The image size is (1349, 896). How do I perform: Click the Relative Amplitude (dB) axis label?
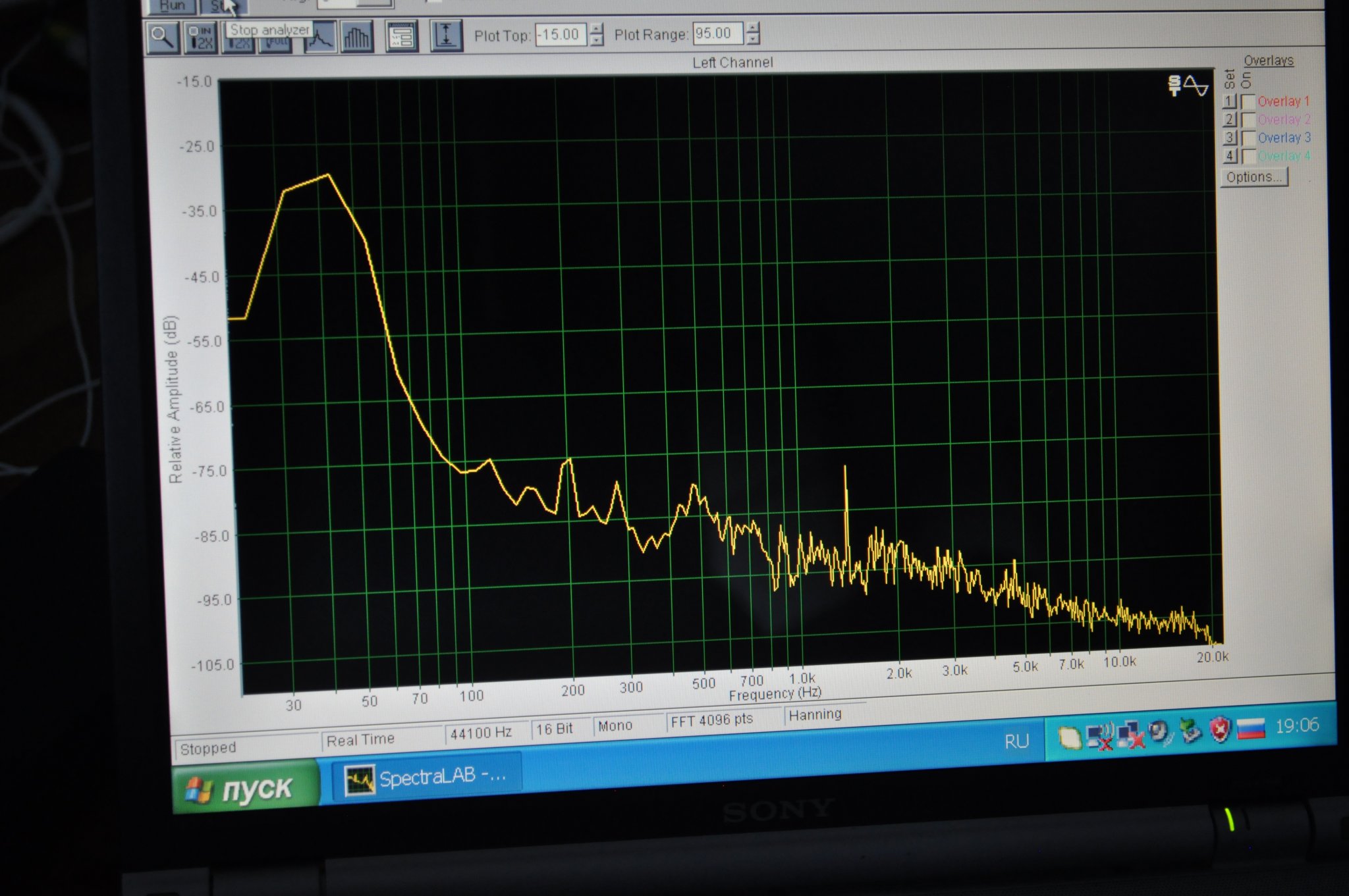pyautogui.click(x=173, y=400)
